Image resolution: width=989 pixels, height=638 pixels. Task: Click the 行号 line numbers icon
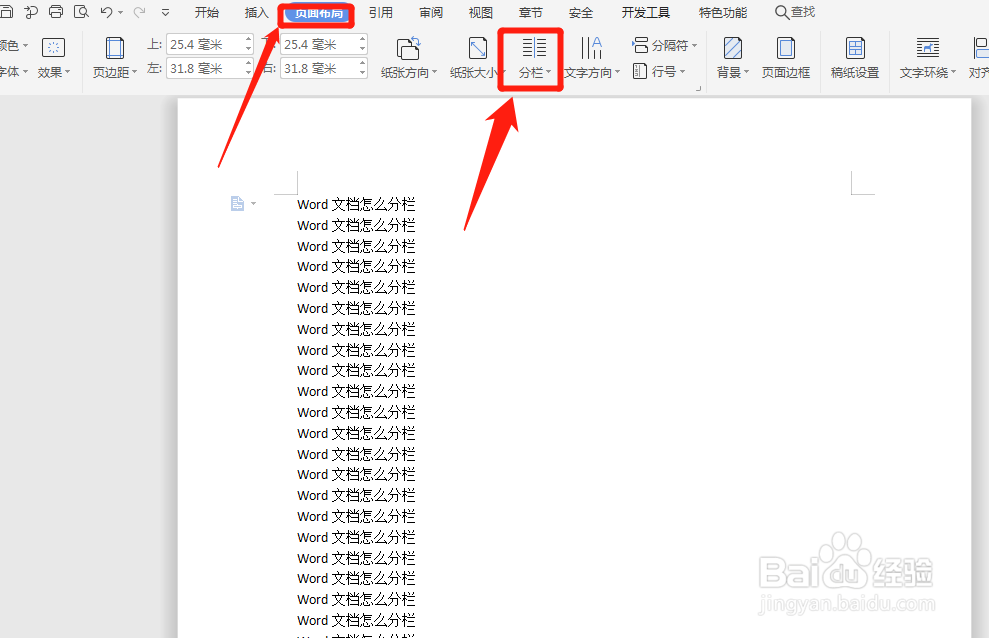[640, 71]
